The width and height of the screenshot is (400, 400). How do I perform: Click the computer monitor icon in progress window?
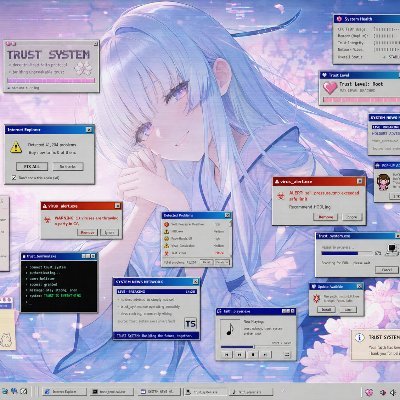[391, 249]
